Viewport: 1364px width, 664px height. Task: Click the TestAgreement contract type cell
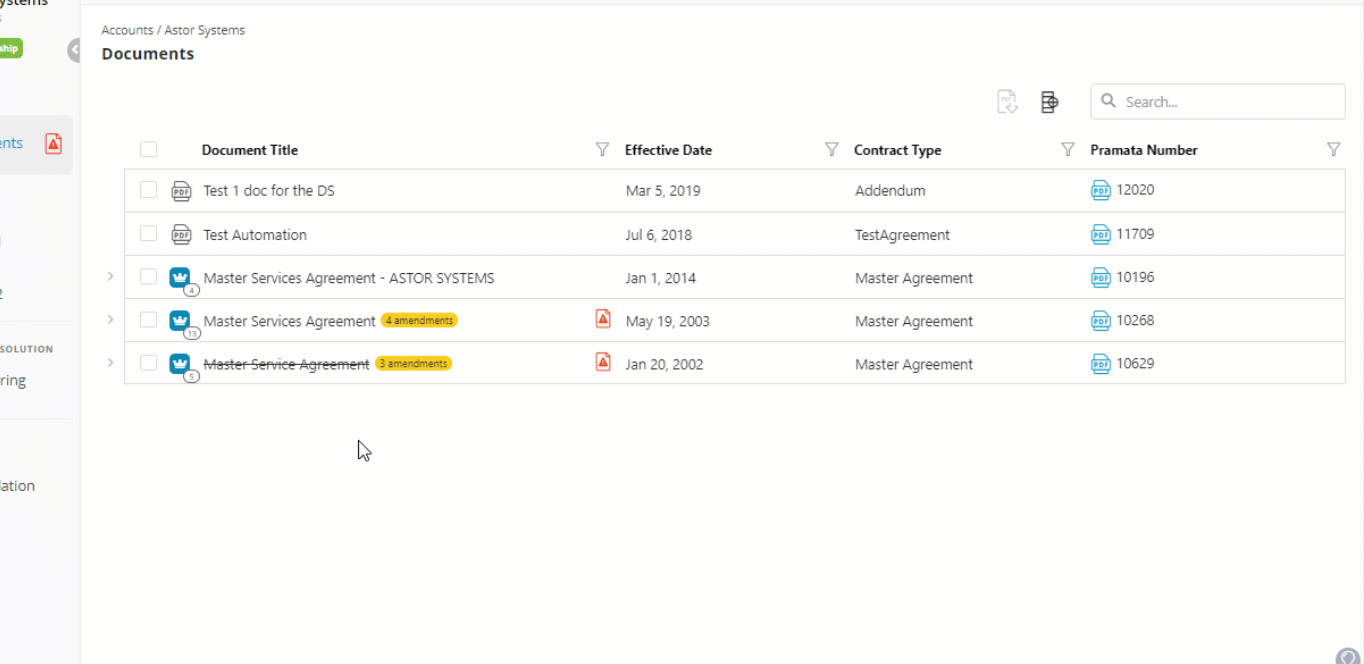coord(902,235)
